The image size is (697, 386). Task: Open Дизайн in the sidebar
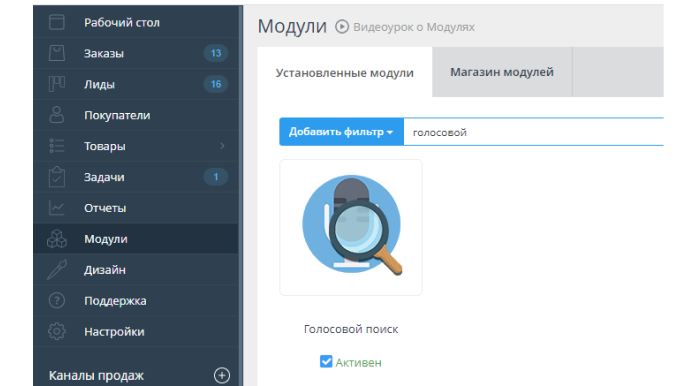click(136, 269)
